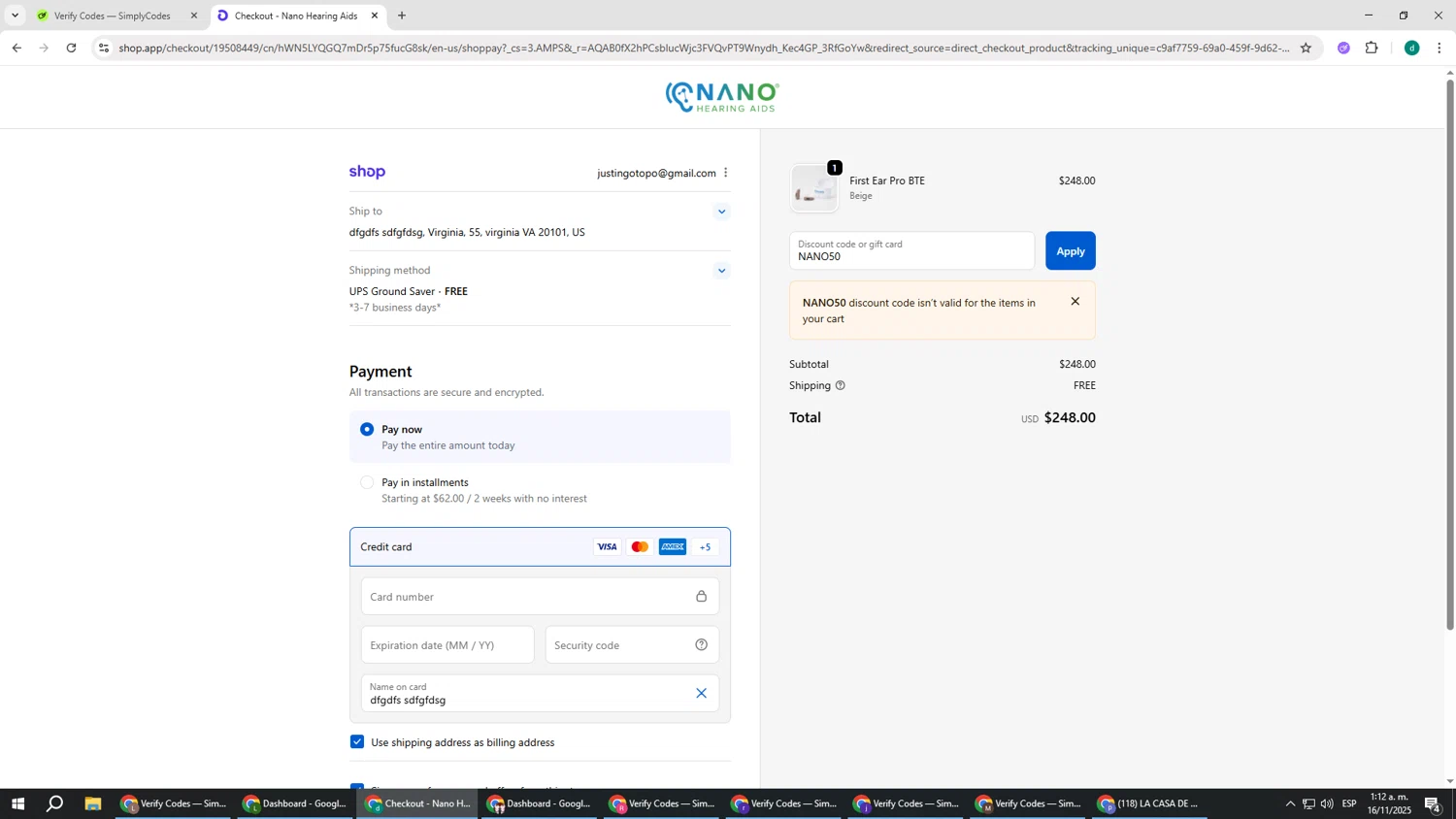Open Checkout Nano taskbar window
Screen dimensions: 1456x819
(x=417, y=803)
